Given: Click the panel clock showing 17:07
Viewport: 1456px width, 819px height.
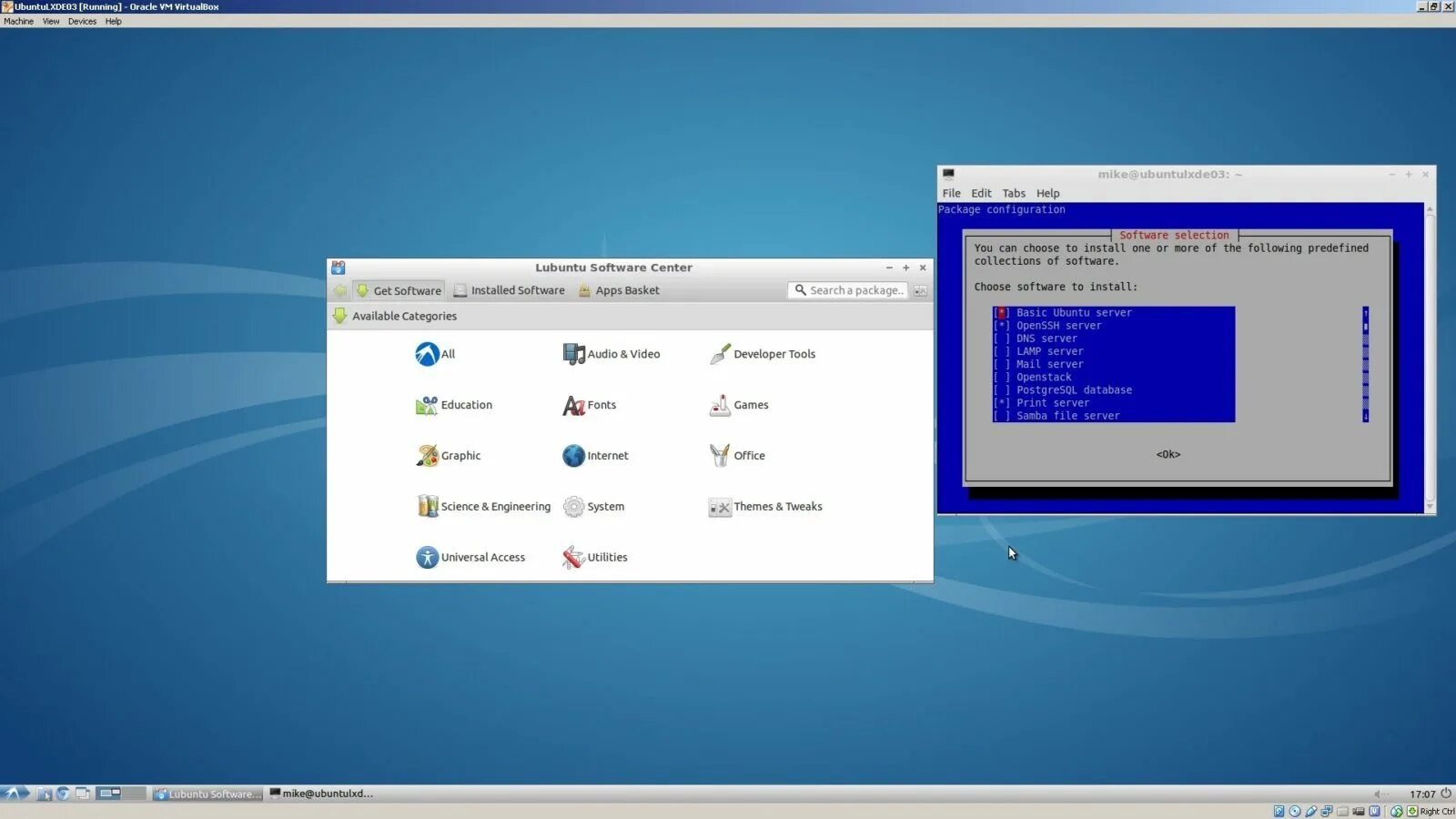Looking at the screenshot, I should (x=1422, y=794).
